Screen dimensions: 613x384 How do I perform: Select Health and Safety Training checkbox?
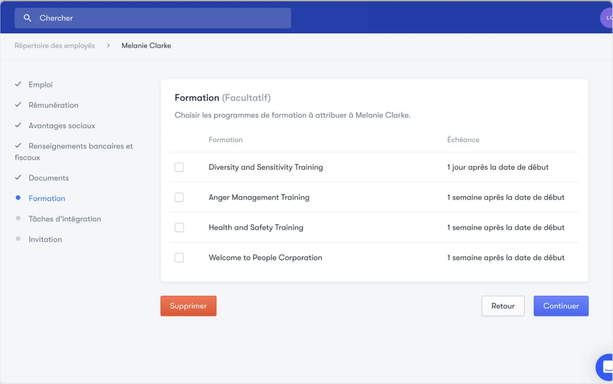[179, 228]
